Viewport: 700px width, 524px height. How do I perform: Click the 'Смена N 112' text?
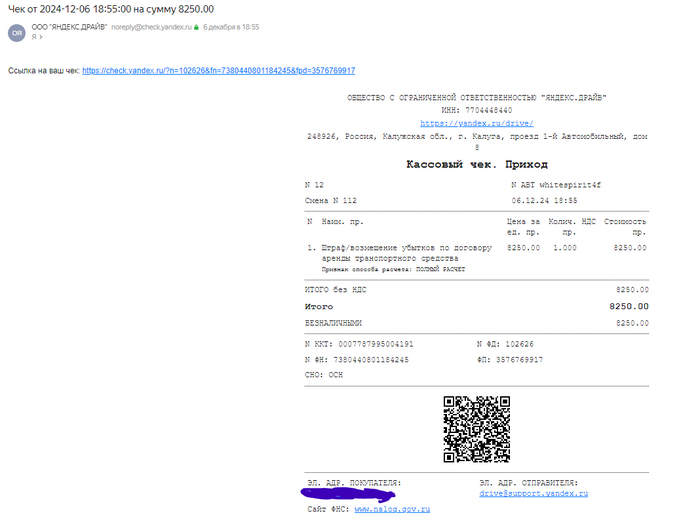331,200
